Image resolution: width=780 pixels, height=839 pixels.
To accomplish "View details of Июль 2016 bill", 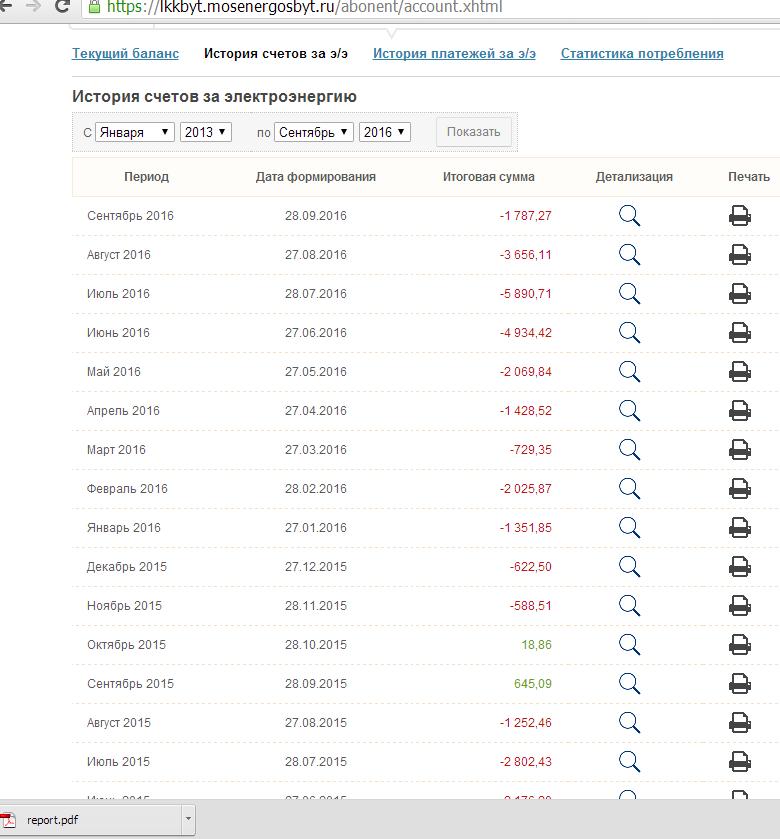I will click(629, 294).
